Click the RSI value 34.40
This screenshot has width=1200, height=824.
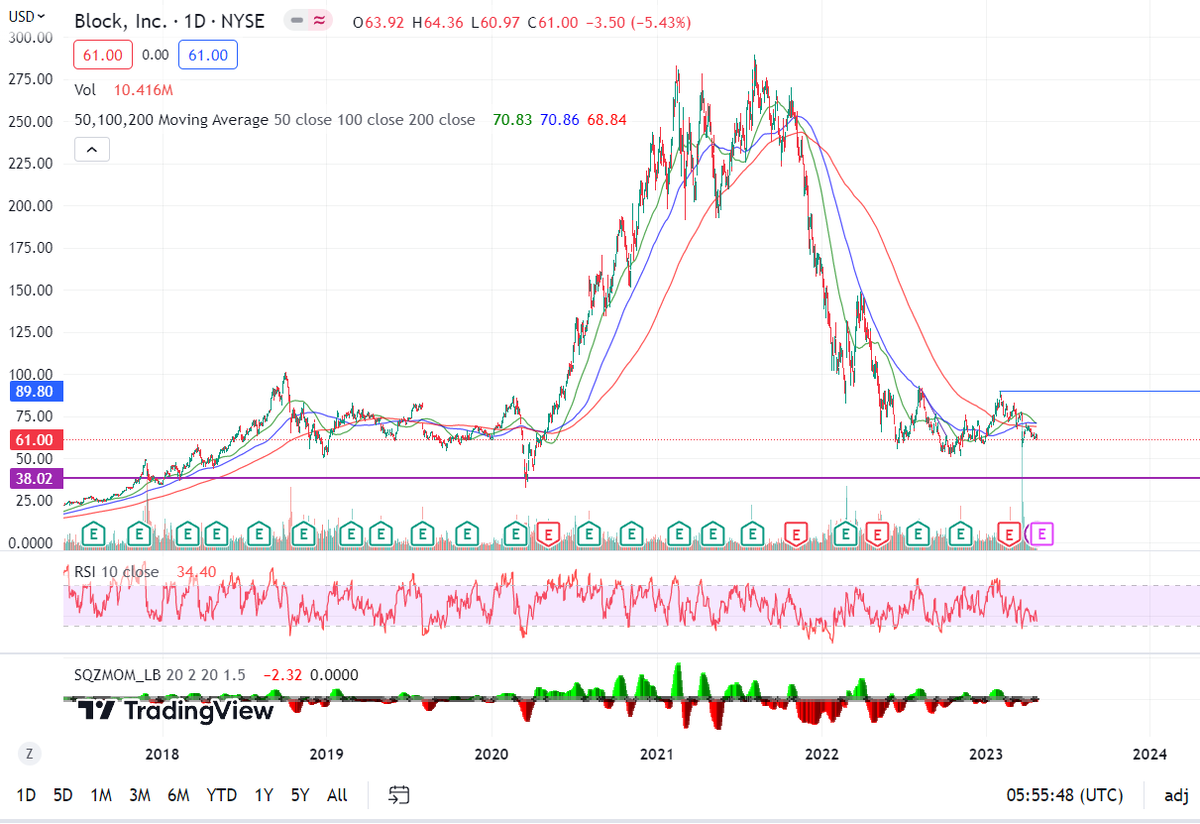(196, 572)
